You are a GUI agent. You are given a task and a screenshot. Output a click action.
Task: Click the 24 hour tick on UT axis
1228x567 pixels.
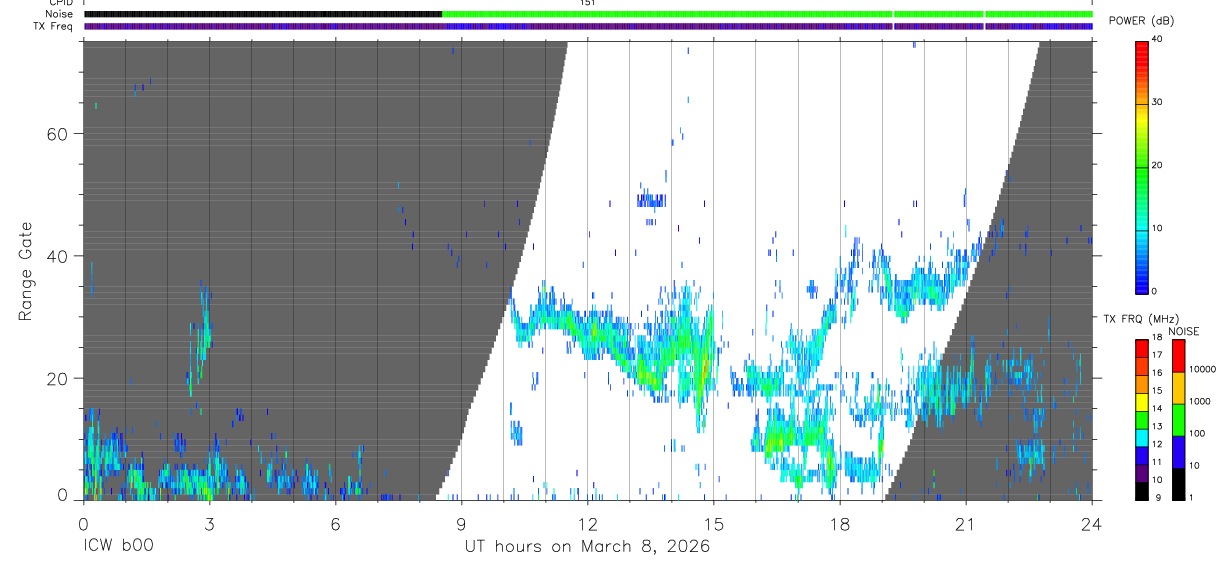coord(1092,523)
